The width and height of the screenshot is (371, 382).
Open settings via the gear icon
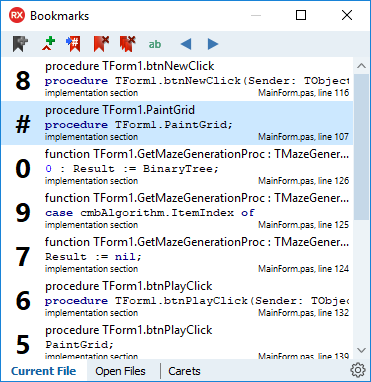(358, 370)
